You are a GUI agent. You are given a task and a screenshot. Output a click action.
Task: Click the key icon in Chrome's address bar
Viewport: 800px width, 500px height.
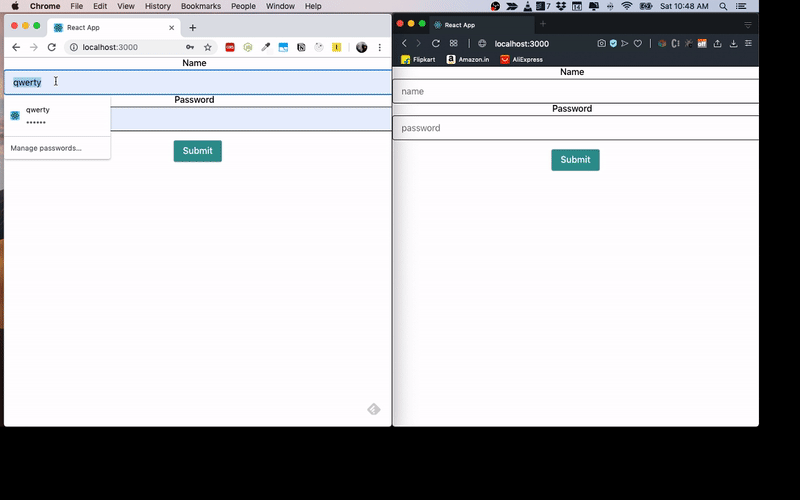click(190, 47)
